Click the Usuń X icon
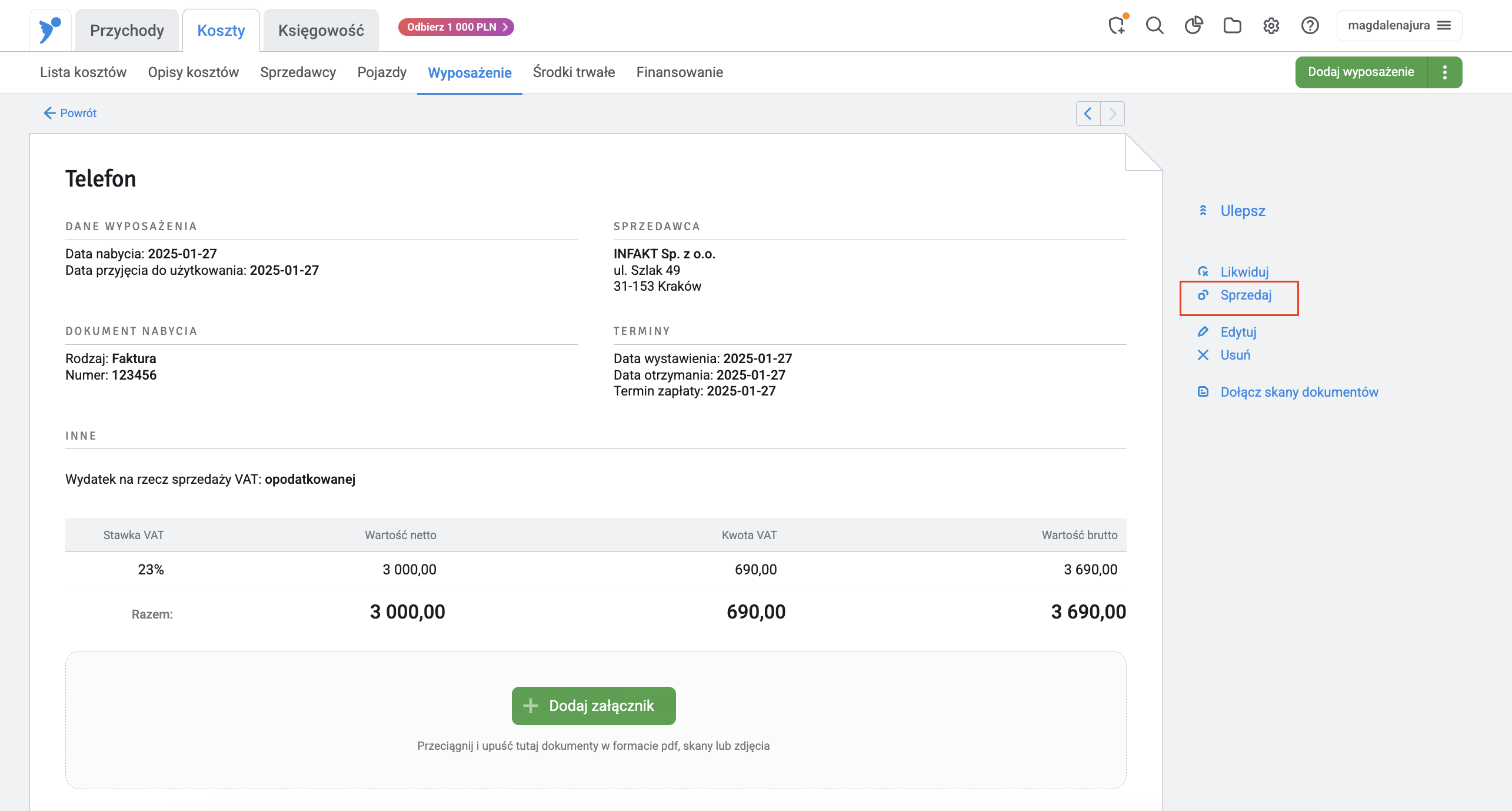Image resolution: width=1512 pixels, height=811 pixels. 1203,355
